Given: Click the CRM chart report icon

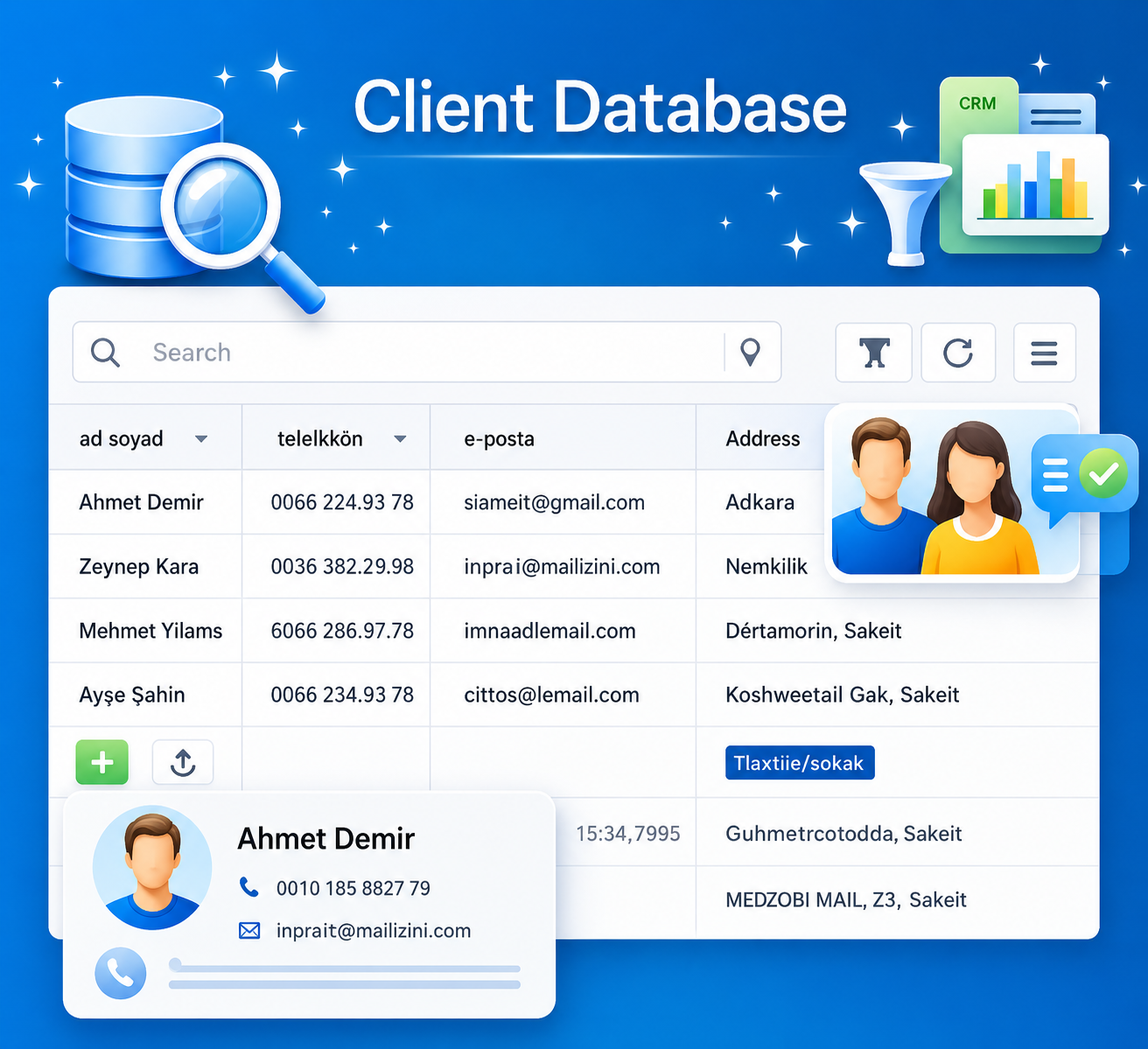Looking at the screenshot, I should tap(1024, 164).
